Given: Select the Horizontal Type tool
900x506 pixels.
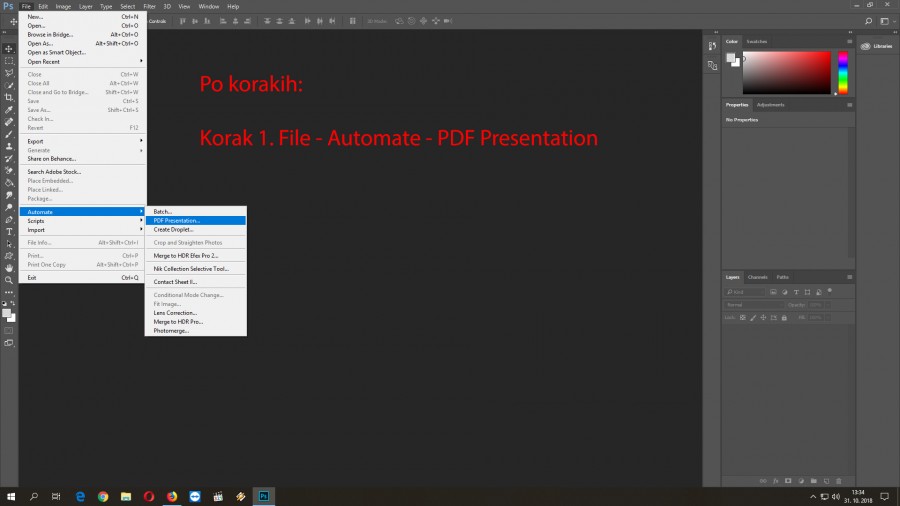Looking at the screenshot, I should [9, 231].
